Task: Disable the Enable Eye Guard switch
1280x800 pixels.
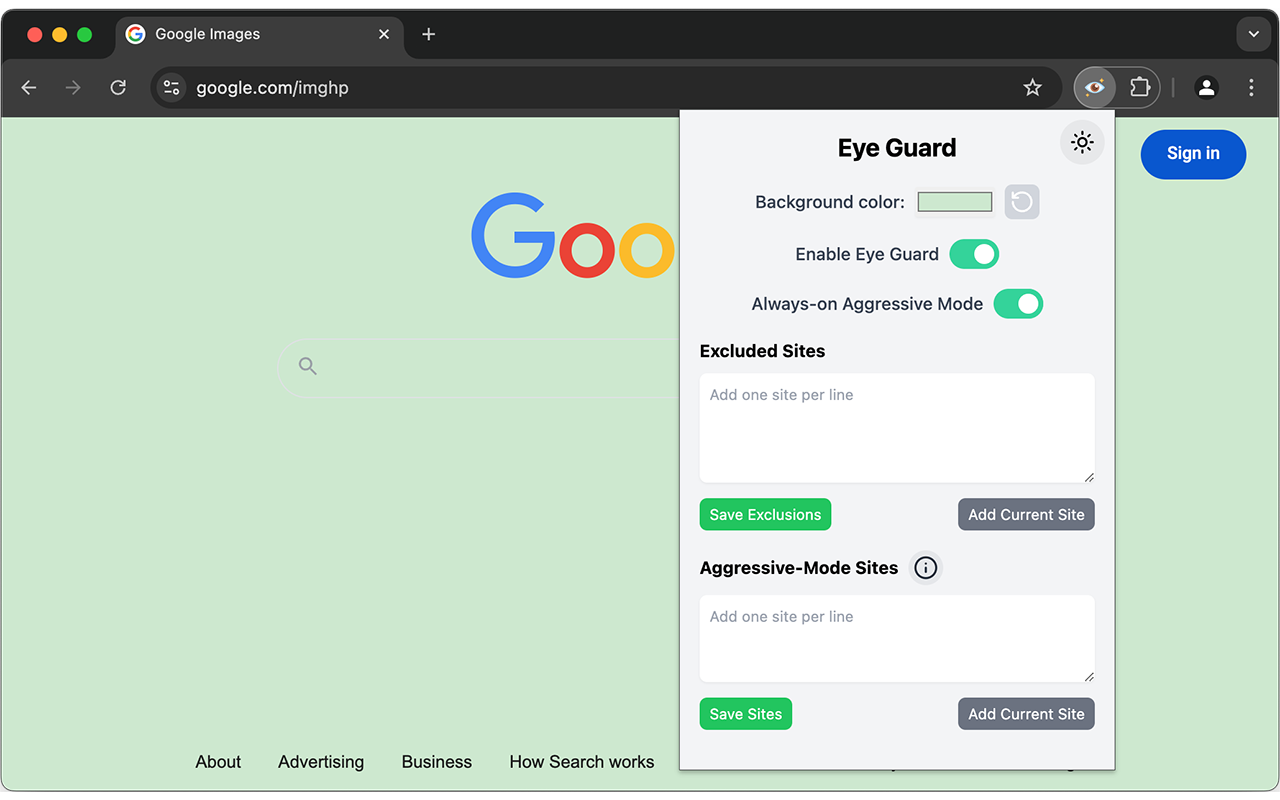Action: [974, 254]
